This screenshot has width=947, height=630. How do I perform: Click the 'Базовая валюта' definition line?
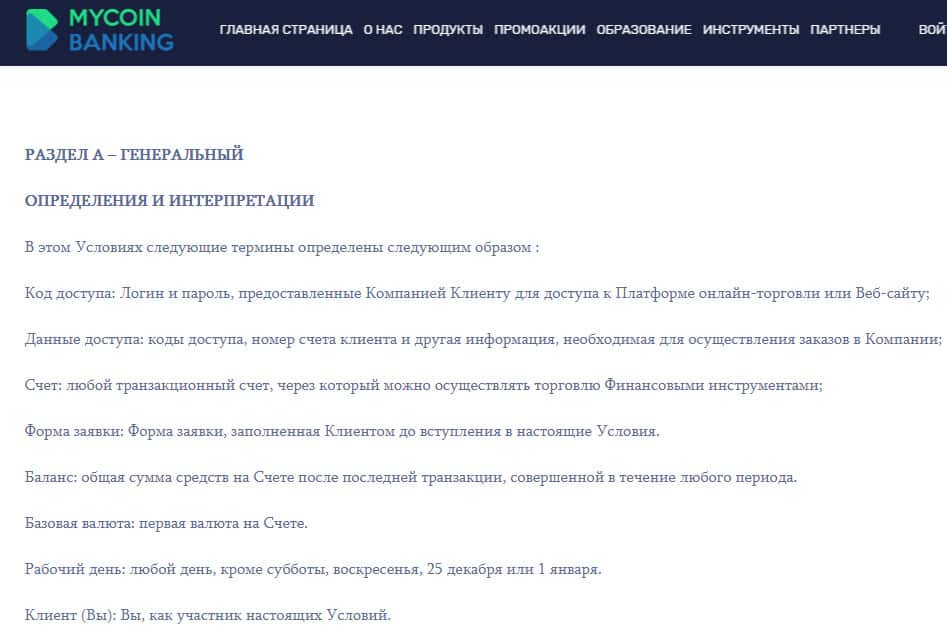click(x=166, y=523)
